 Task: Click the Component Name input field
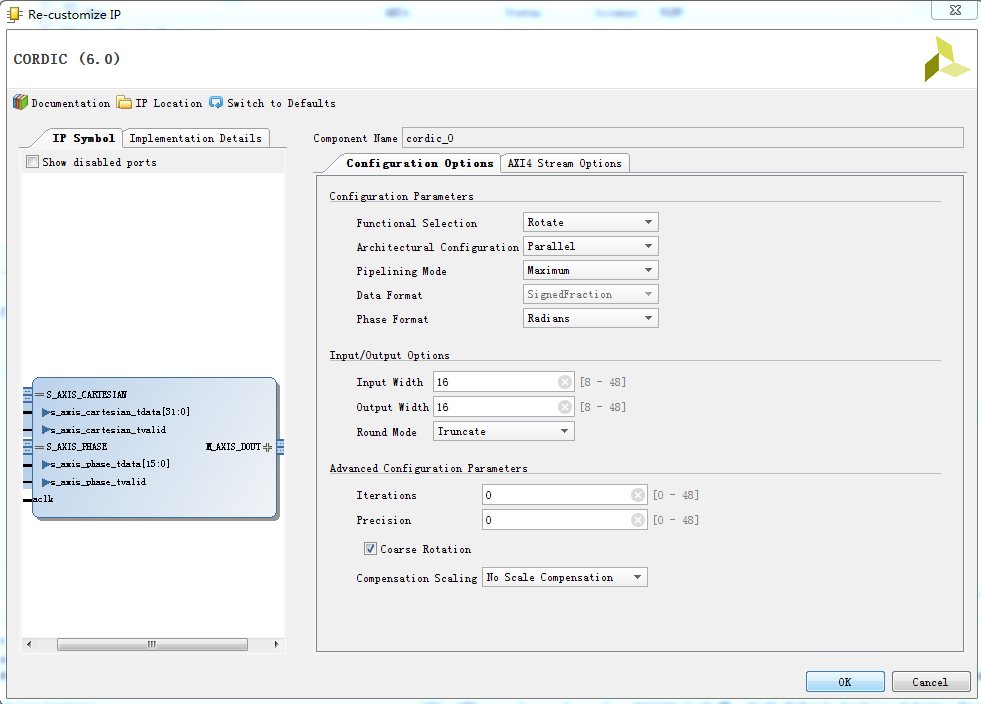[x=683, y=138]
